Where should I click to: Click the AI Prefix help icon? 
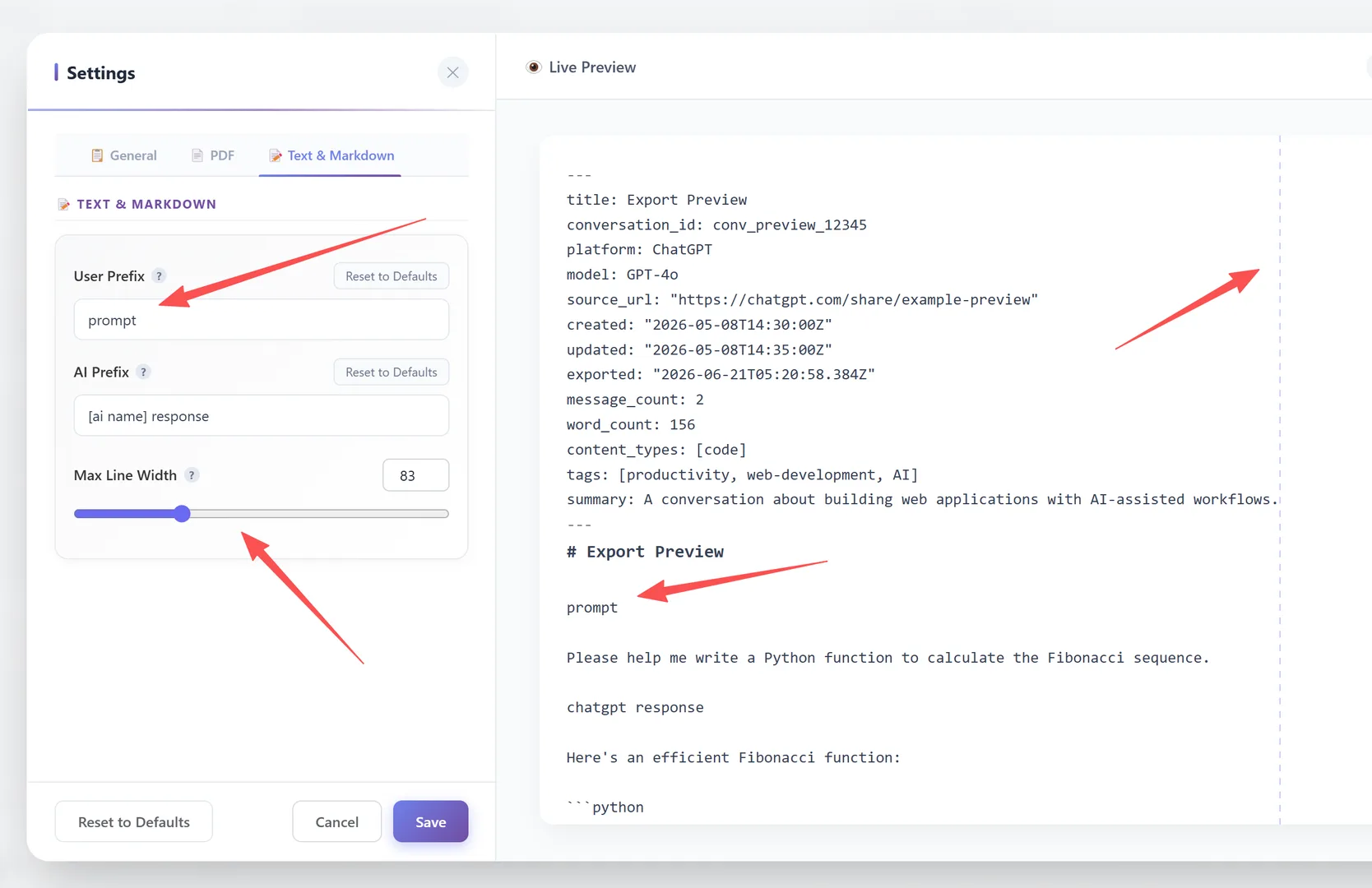143,372
